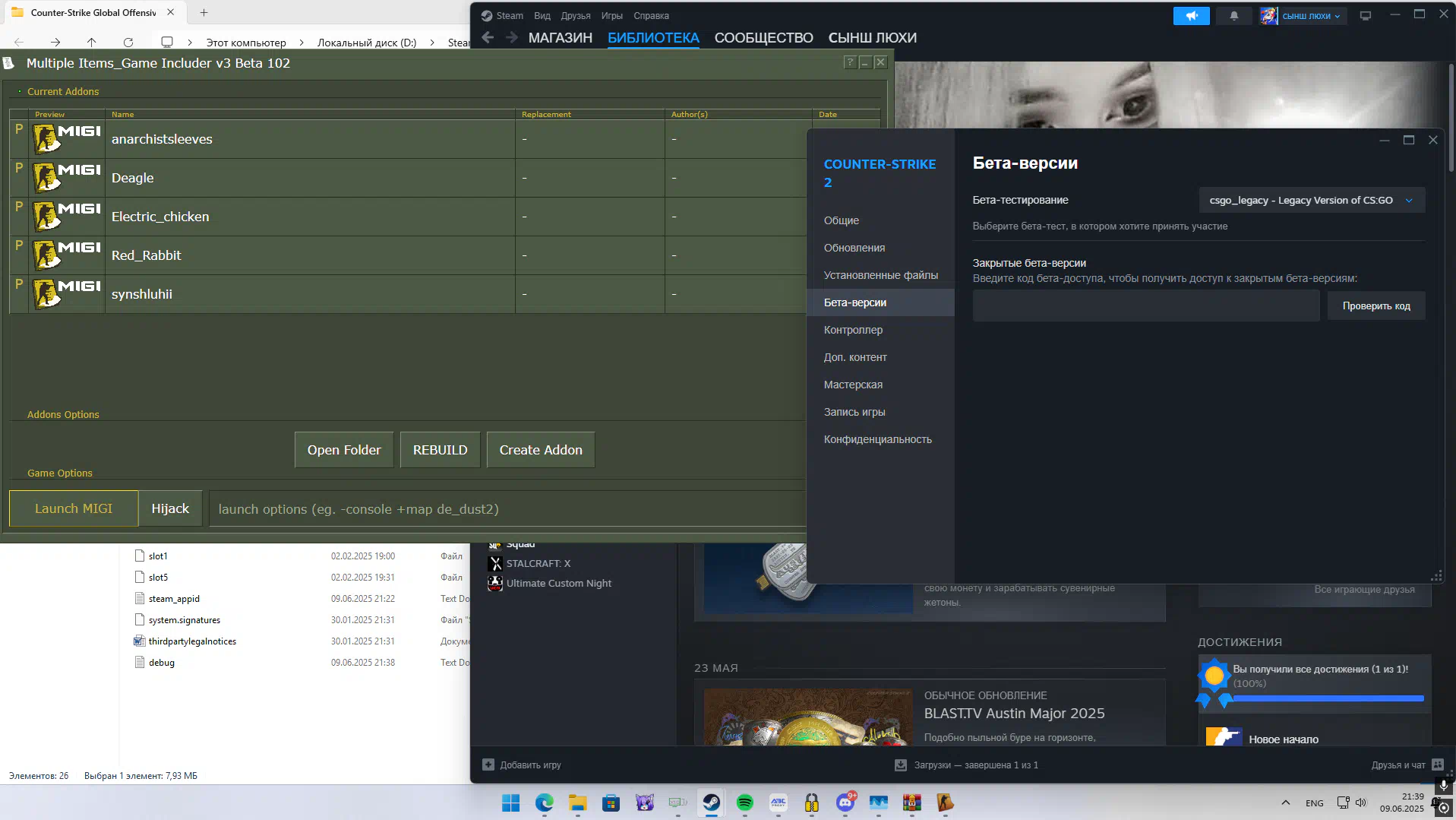Screen dimensions: 1456x820
Task: Open Steam notifications bell
Action: click(x=1233, y=15)
